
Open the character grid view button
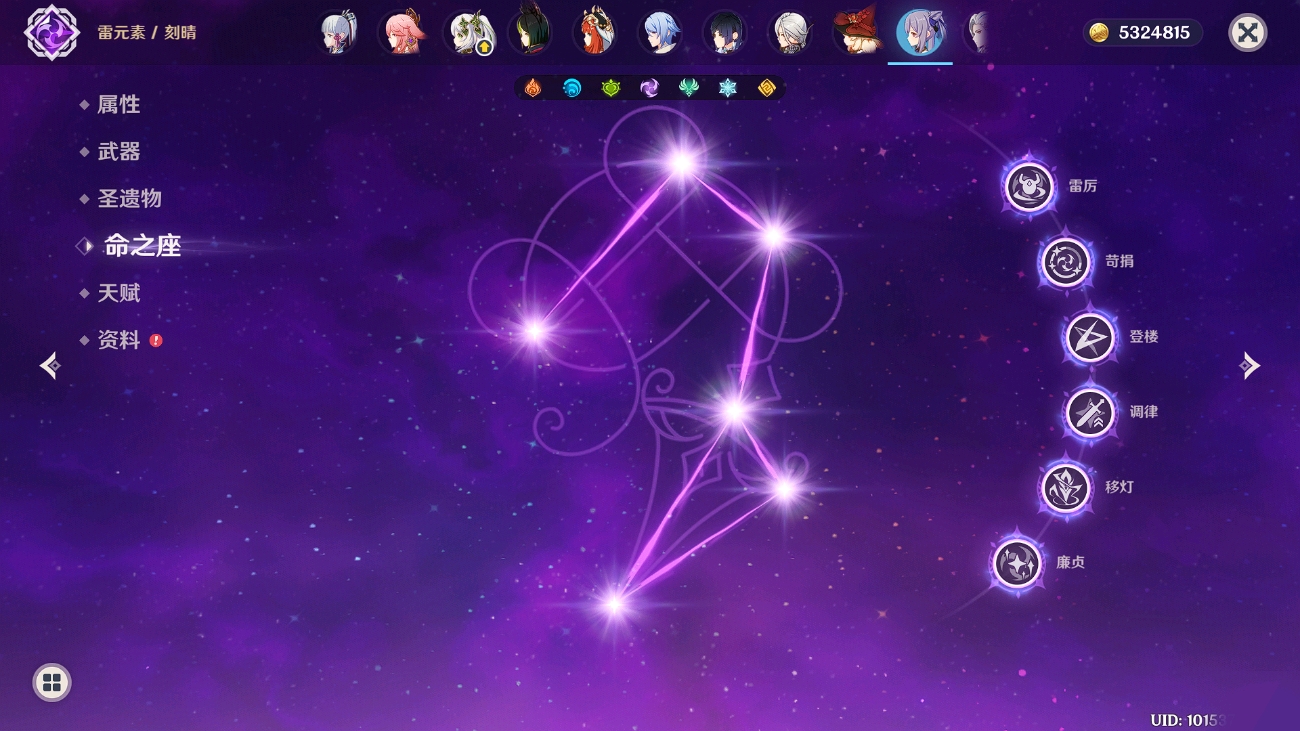coord(52,683)
